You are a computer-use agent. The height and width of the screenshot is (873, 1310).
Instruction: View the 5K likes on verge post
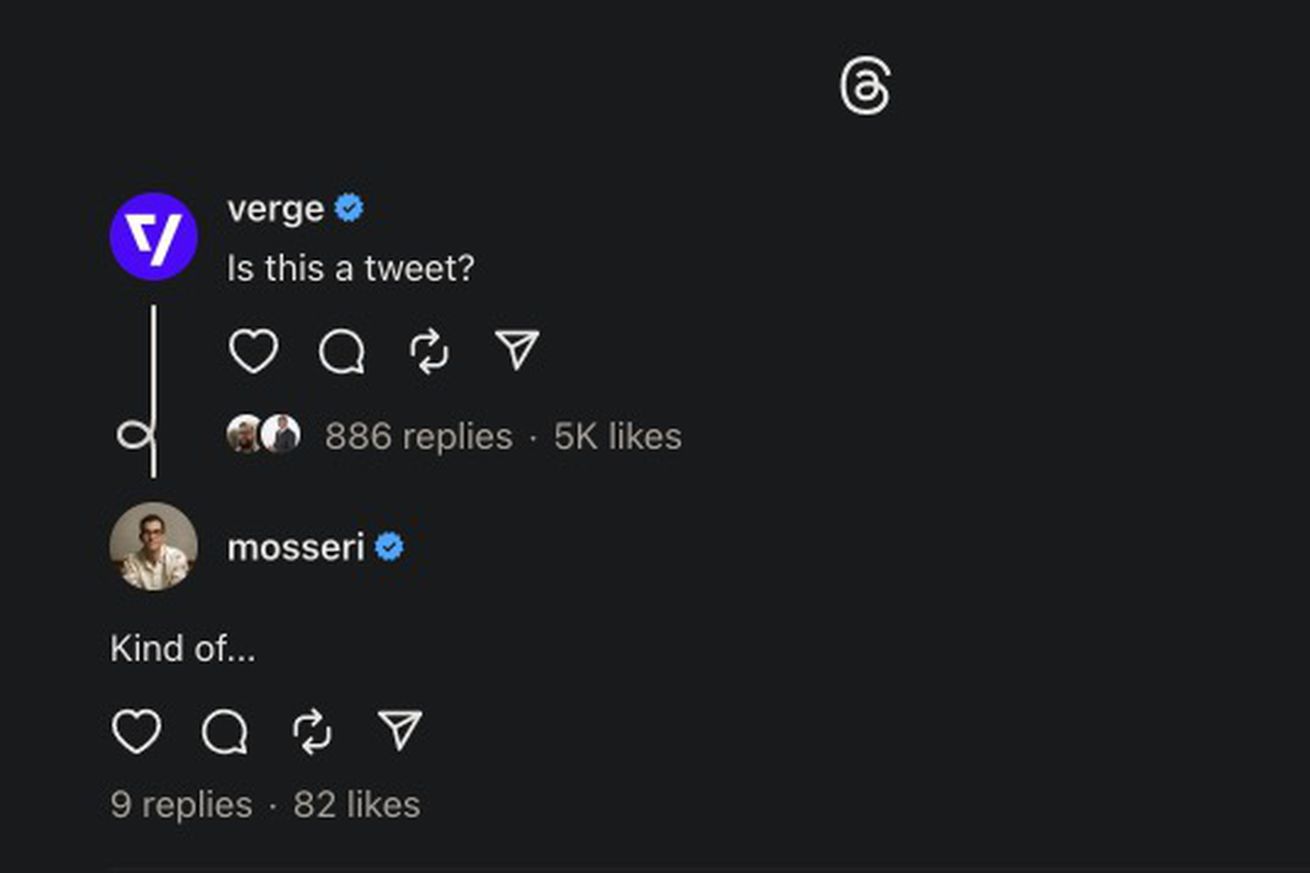(618, 436)
